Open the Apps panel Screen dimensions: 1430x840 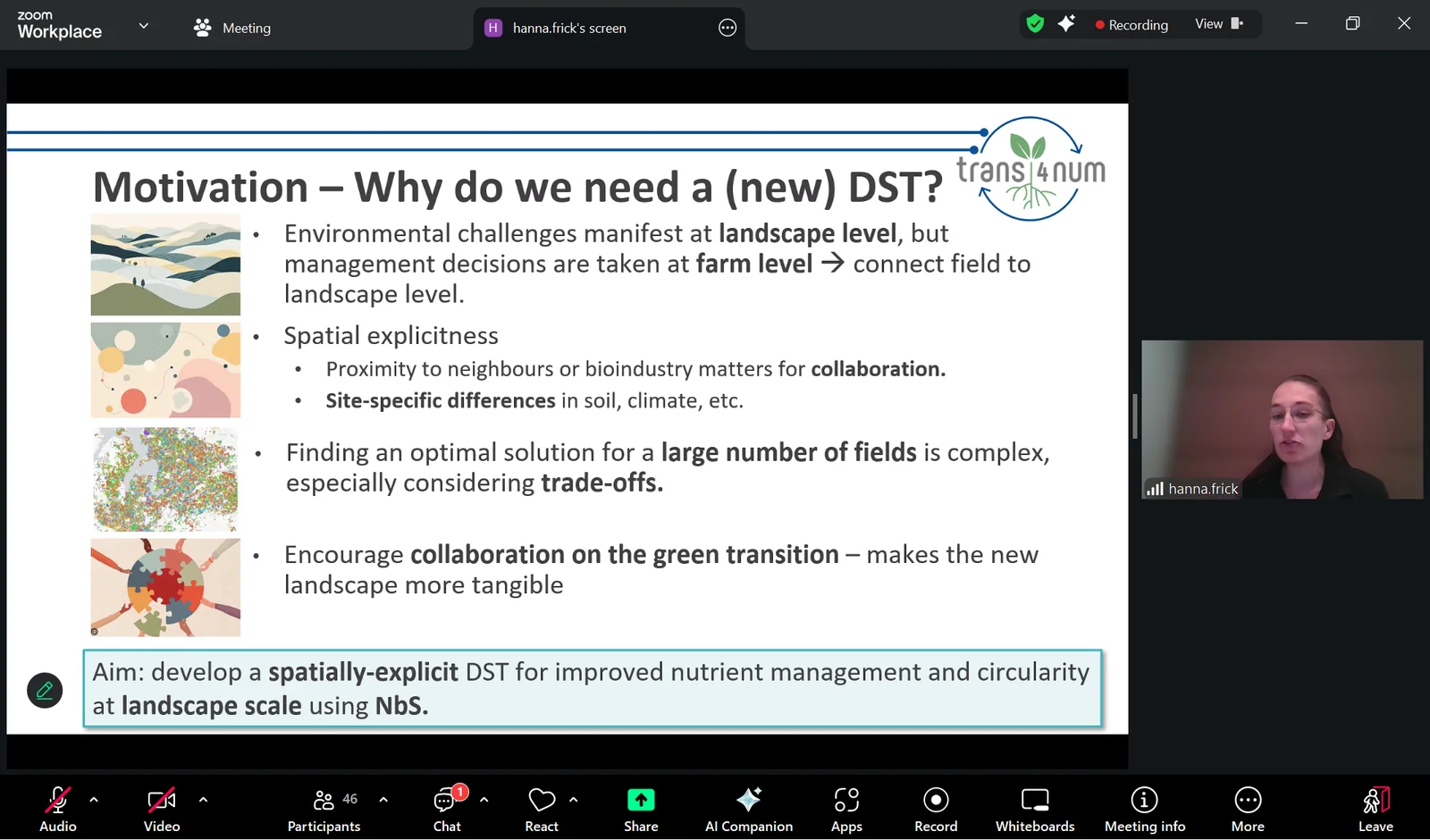click(x=845, y=807)
